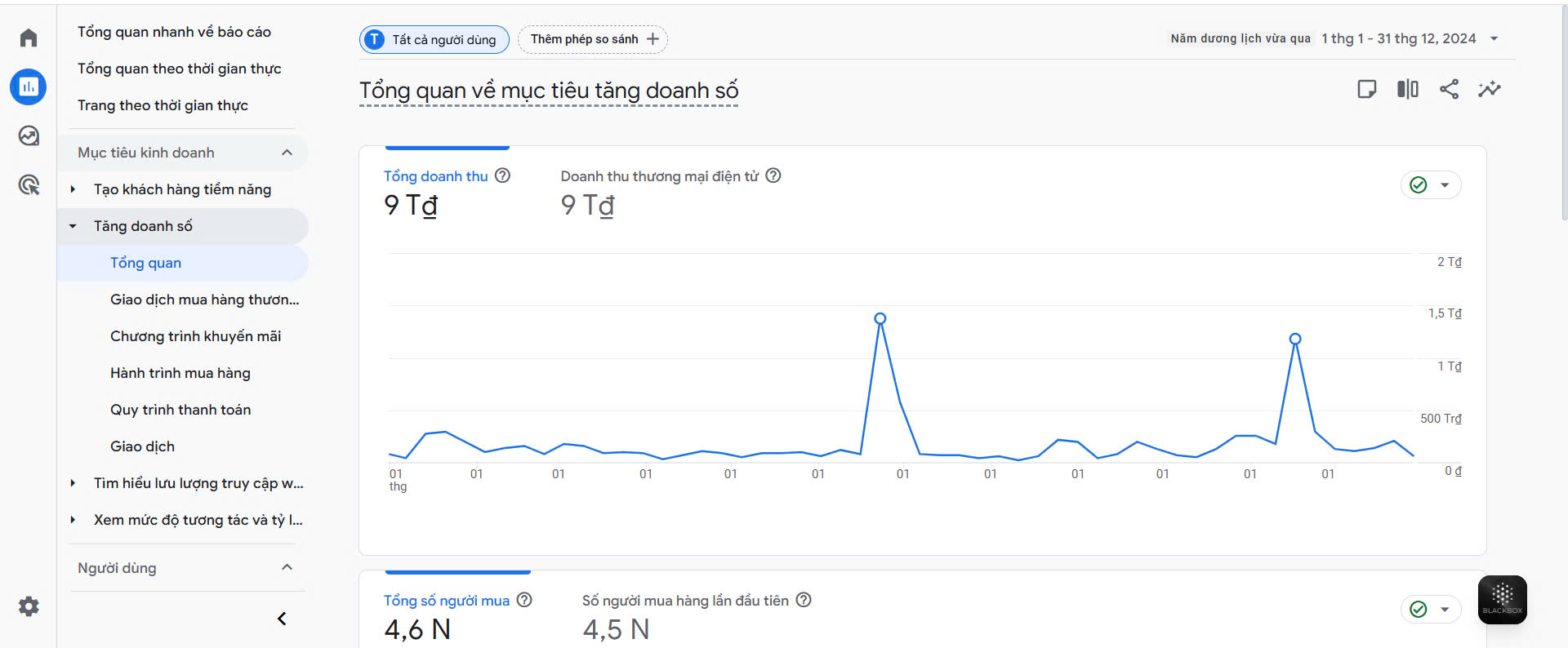Click the customize report note icon
The image size is (1568, 648).
click(1366, 89)
